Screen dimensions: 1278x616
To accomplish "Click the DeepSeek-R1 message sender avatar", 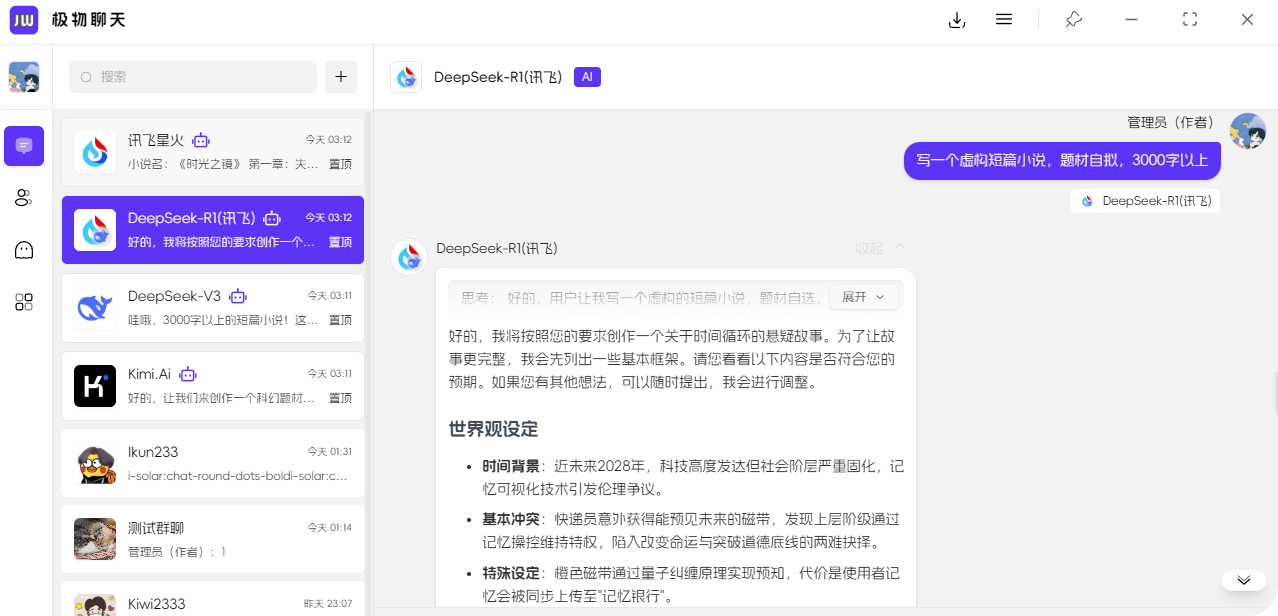I will (x=408, y=257).
